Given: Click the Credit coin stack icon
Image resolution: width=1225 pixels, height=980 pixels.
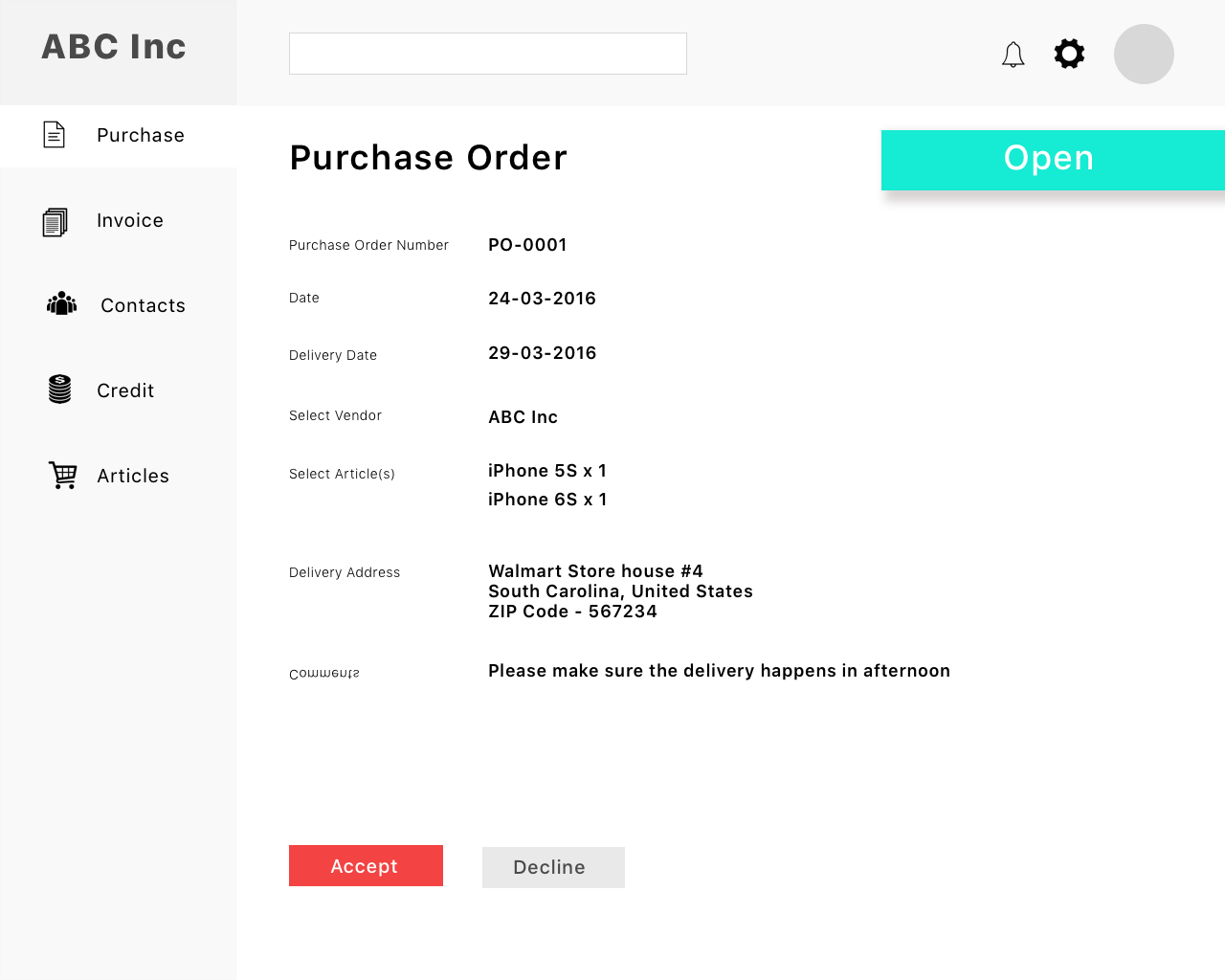Looking at the screenshot, I should coord(59,390).
